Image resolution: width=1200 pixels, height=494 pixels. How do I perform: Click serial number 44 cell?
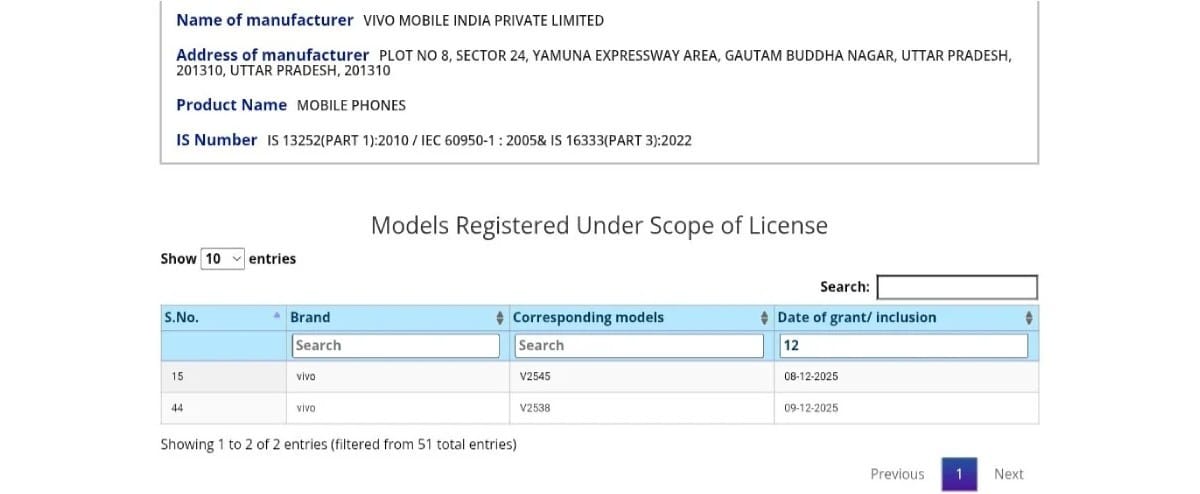177,408
